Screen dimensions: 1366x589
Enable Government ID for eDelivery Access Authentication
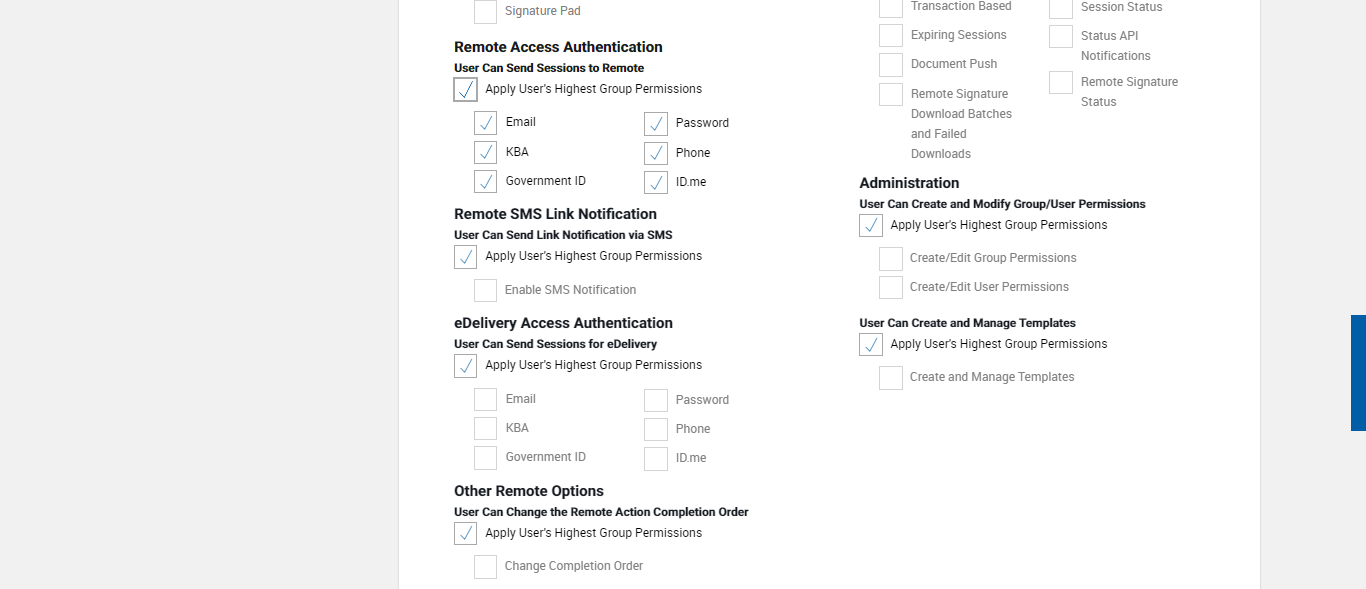click(485, 458)
